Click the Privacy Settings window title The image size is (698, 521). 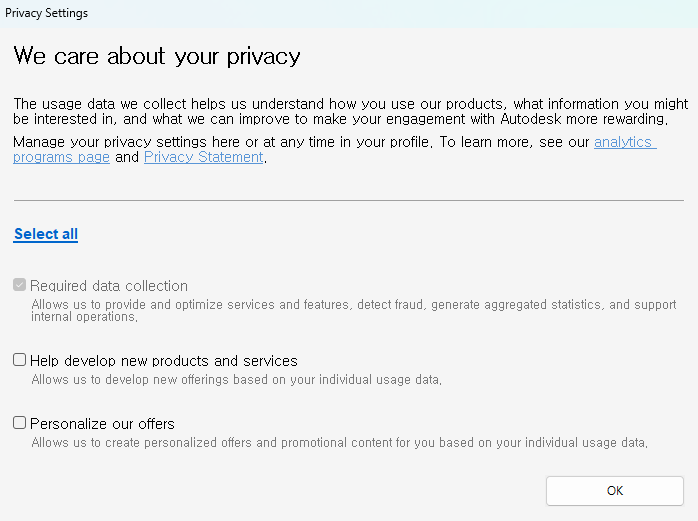[47, 13]
